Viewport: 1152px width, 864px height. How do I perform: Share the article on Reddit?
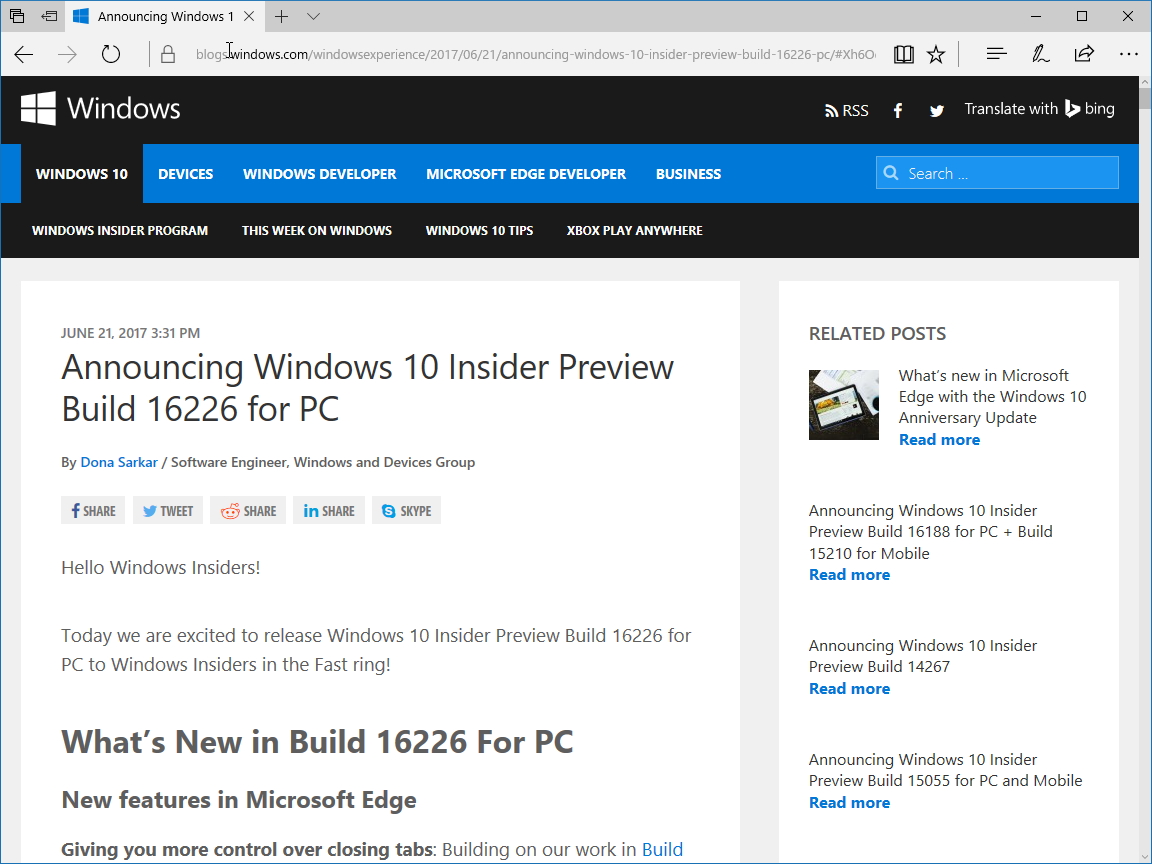(247, 510)
